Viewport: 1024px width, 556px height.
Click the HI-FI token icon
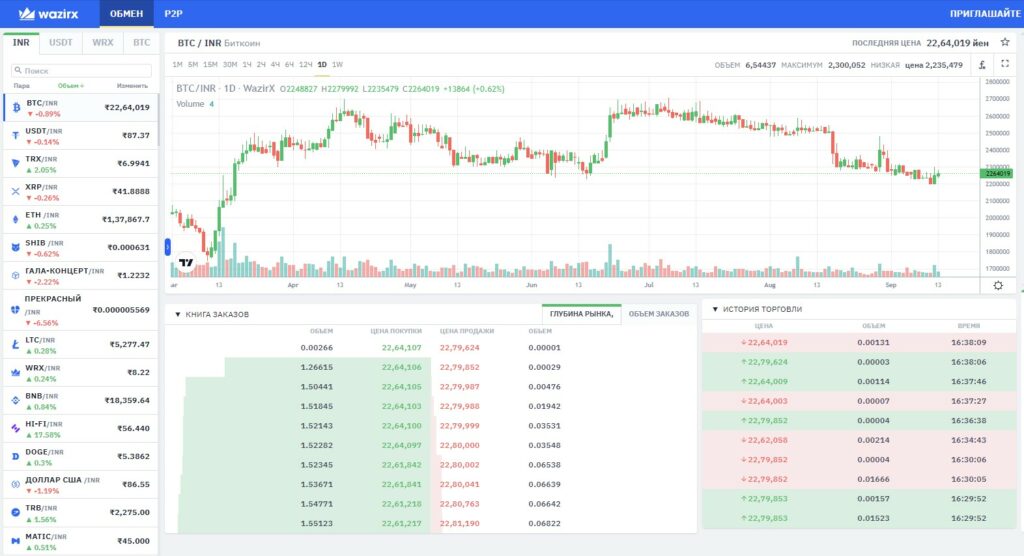click(16, 429)
